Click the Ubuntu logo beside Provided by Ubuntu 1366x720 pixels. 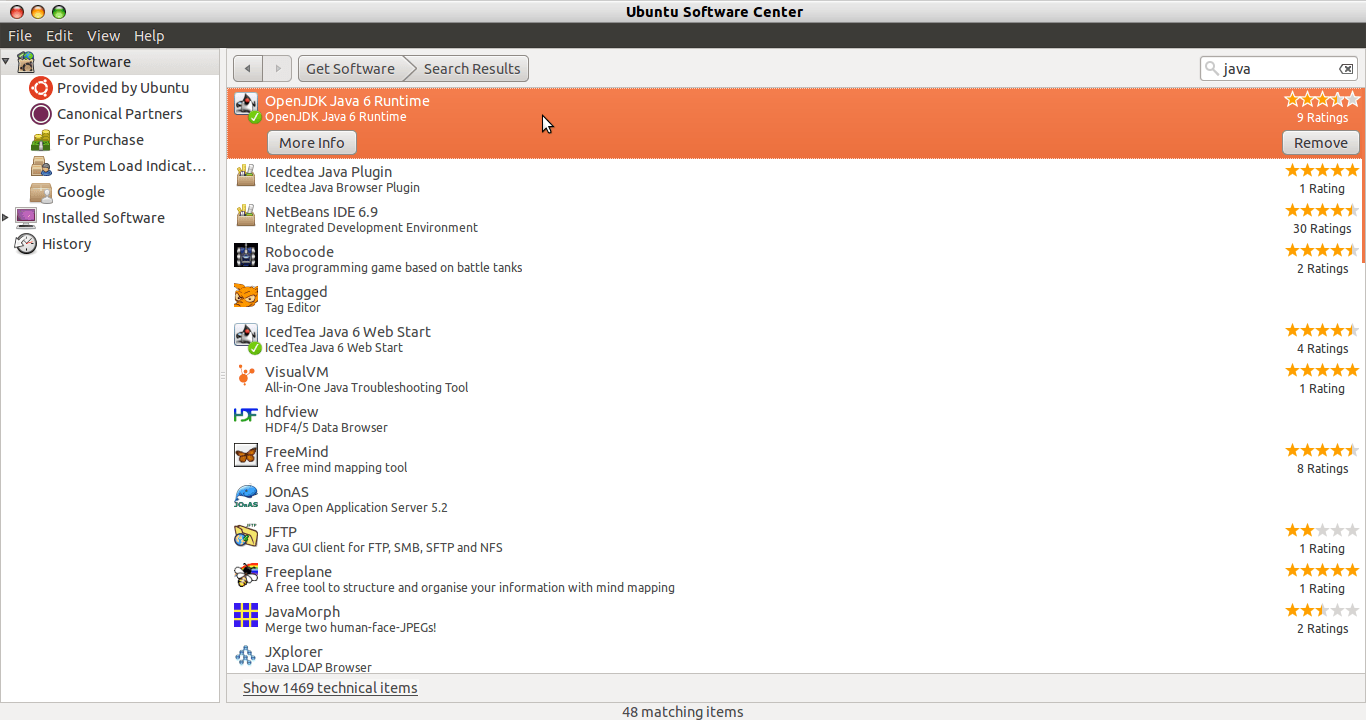pos(41,88)
